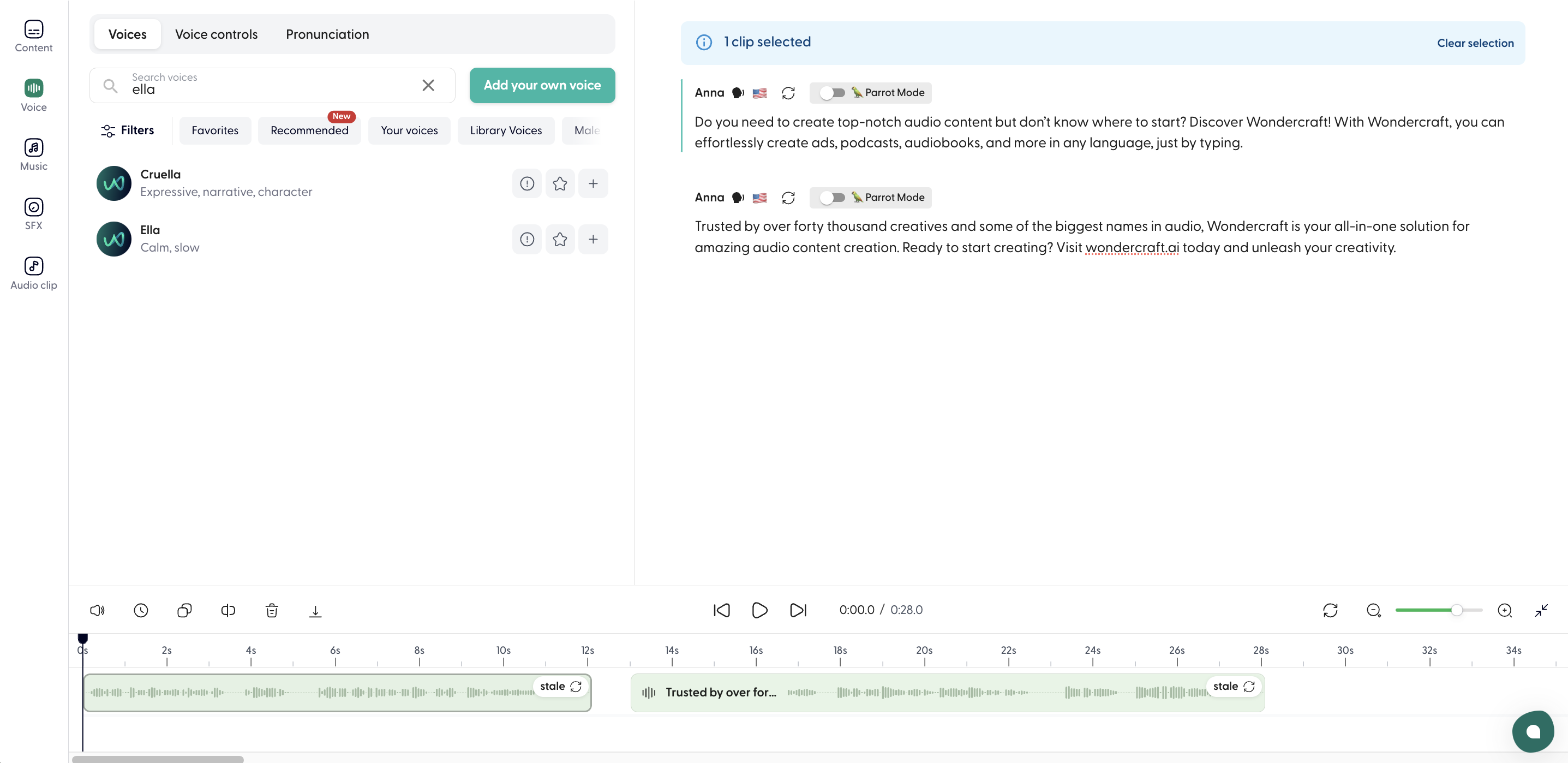Click the download timeline track icon

pyautogui.click(x=317, y=611)
